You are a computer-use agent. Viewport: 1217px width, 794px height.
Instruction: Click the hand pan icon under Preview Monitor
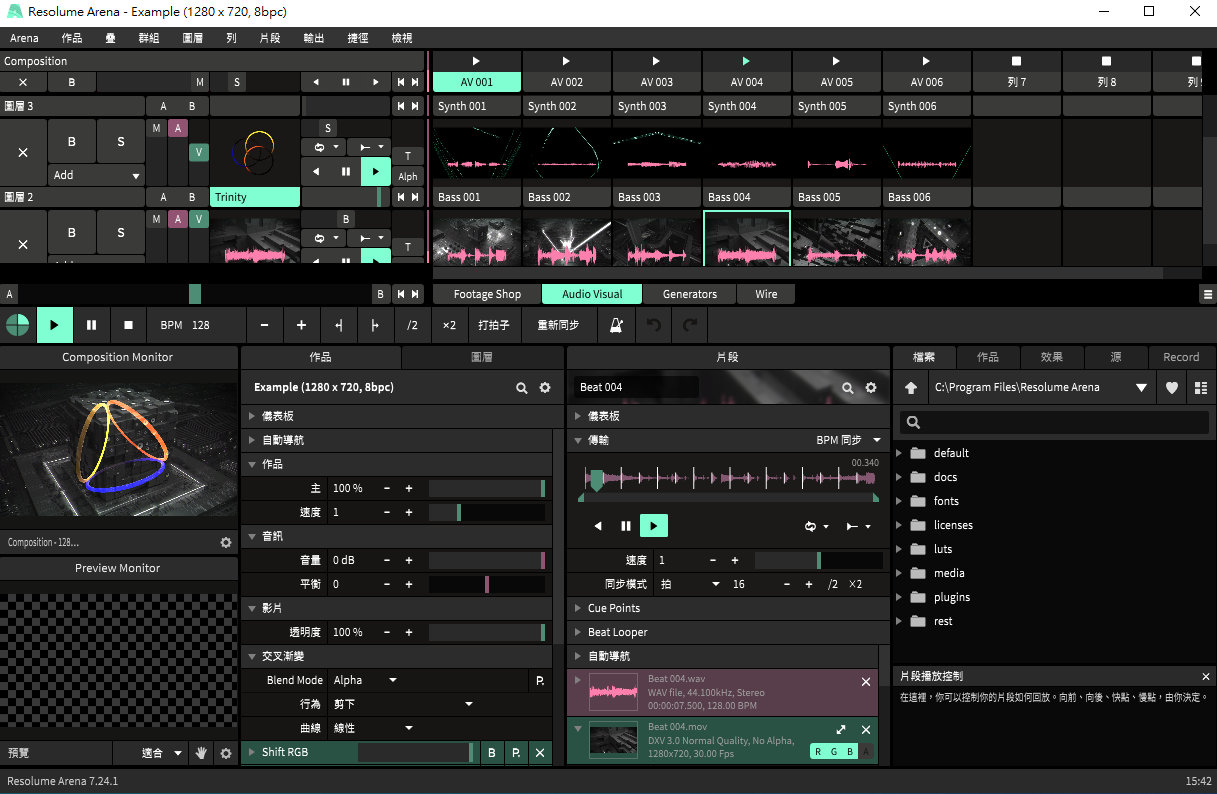201,753
